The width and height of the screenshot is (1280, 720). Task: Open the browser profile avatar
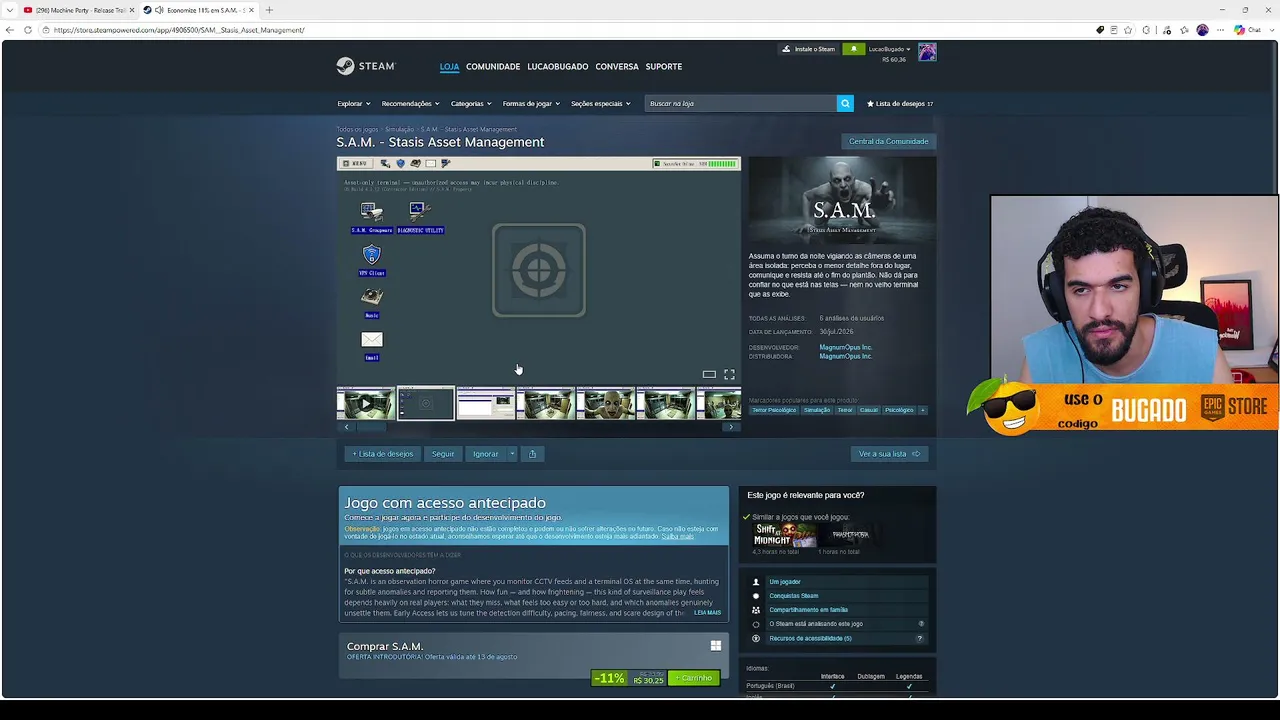pyautogui.click(x=1202, y=30)
